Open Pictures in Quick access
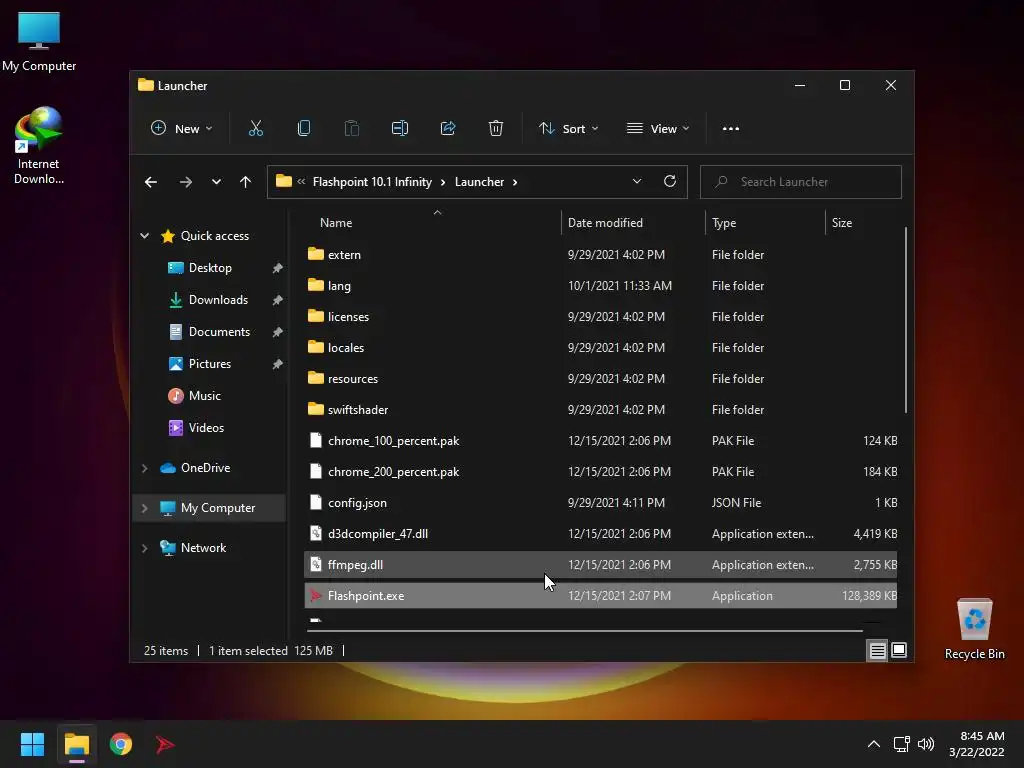Image resolution: width=1024 pixels, height=768 pixels. [x=210, y=364]
